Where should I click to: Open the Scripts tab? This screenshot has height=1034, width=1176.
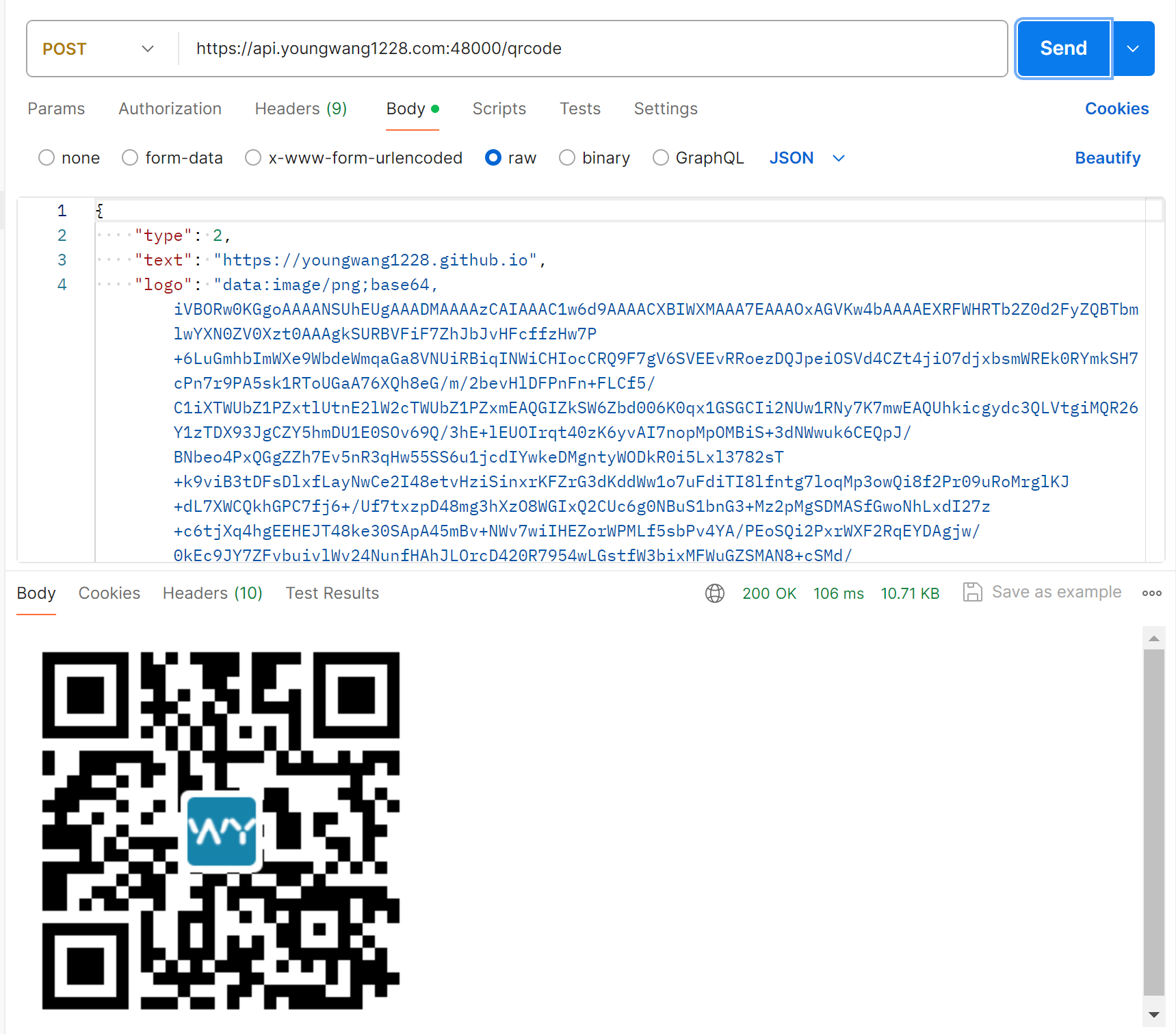click(499, 109)
